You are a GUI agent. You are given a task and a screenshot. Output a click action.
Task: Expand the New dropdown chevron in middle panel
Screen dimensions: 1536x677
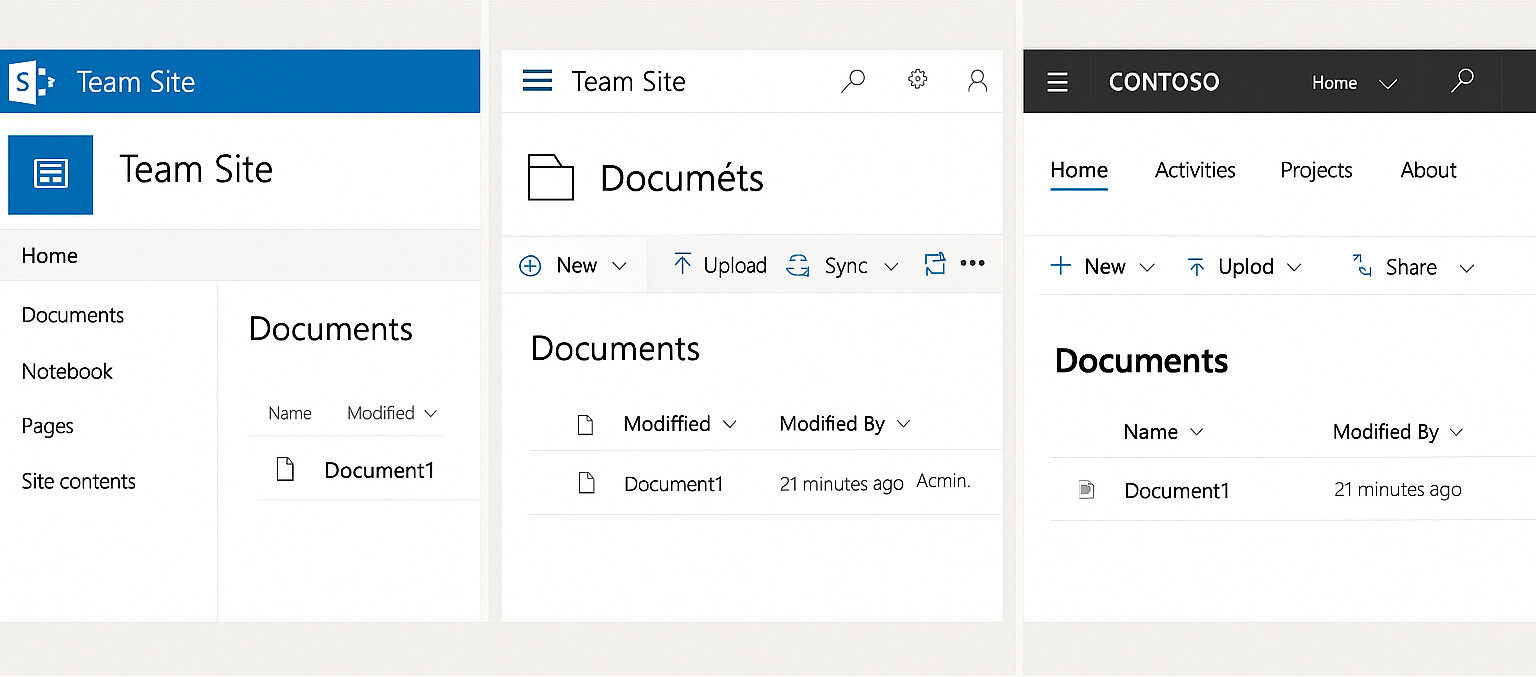tap(619, 266)
